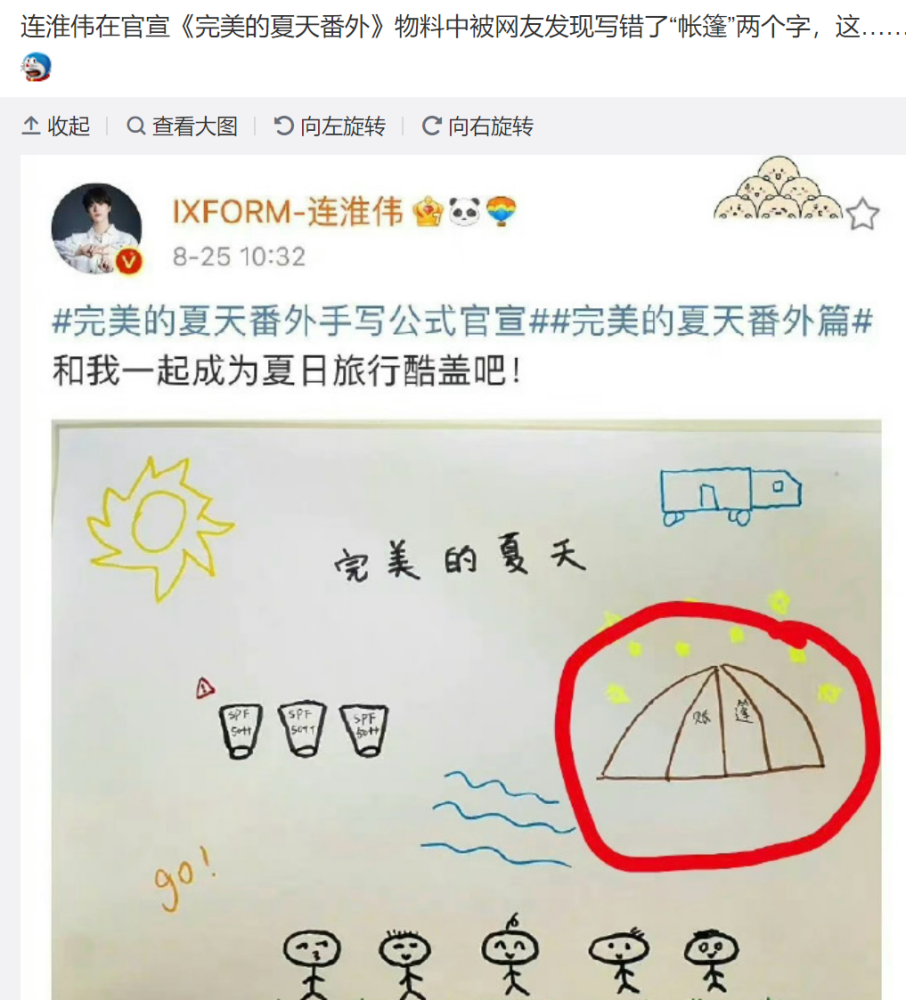Screen dimensions: 906x1000
Task: Click the blue Doraemon emoji in caption
Action: [x=36, y=67]
